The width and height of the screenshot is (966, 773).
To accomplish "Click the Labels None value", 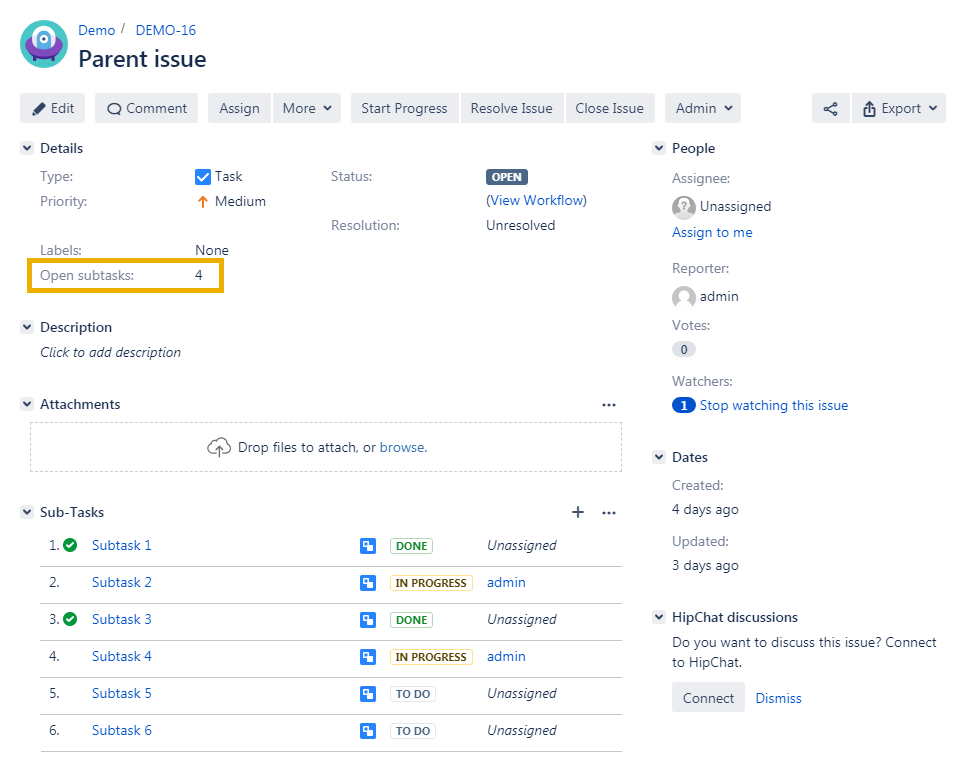I will click(212, 250).
